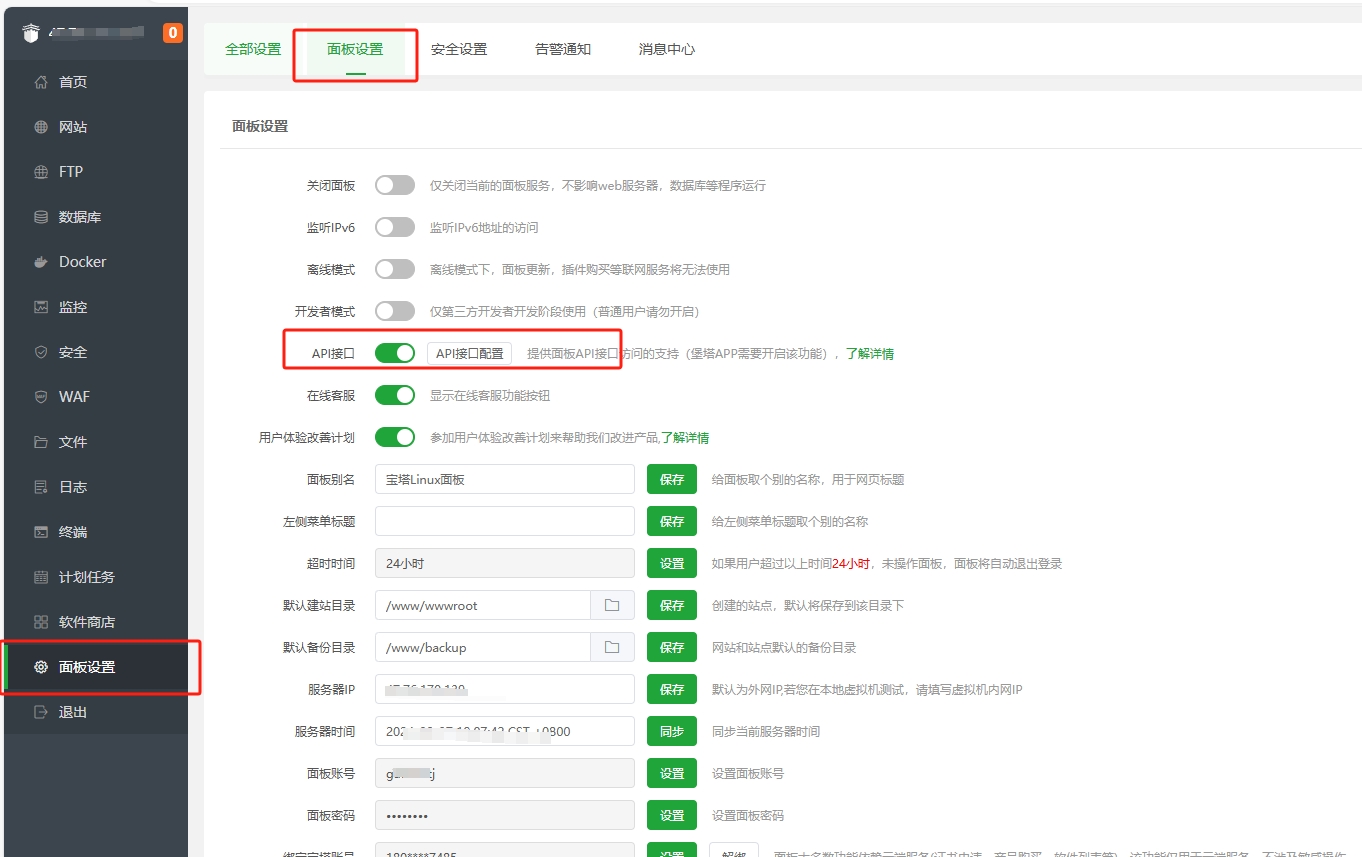This screenshot has width=1362, height=857.
Task: Enable the 开发者模式 switch
Action: click(395, 311)
